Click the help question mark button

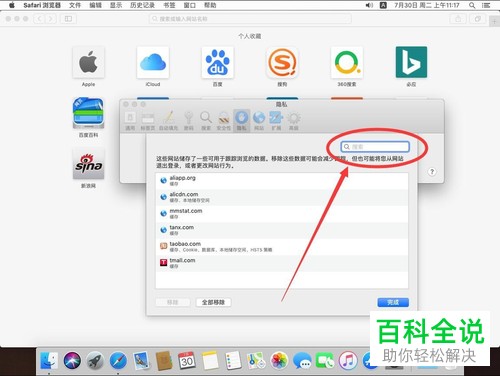tap(432, 172)
